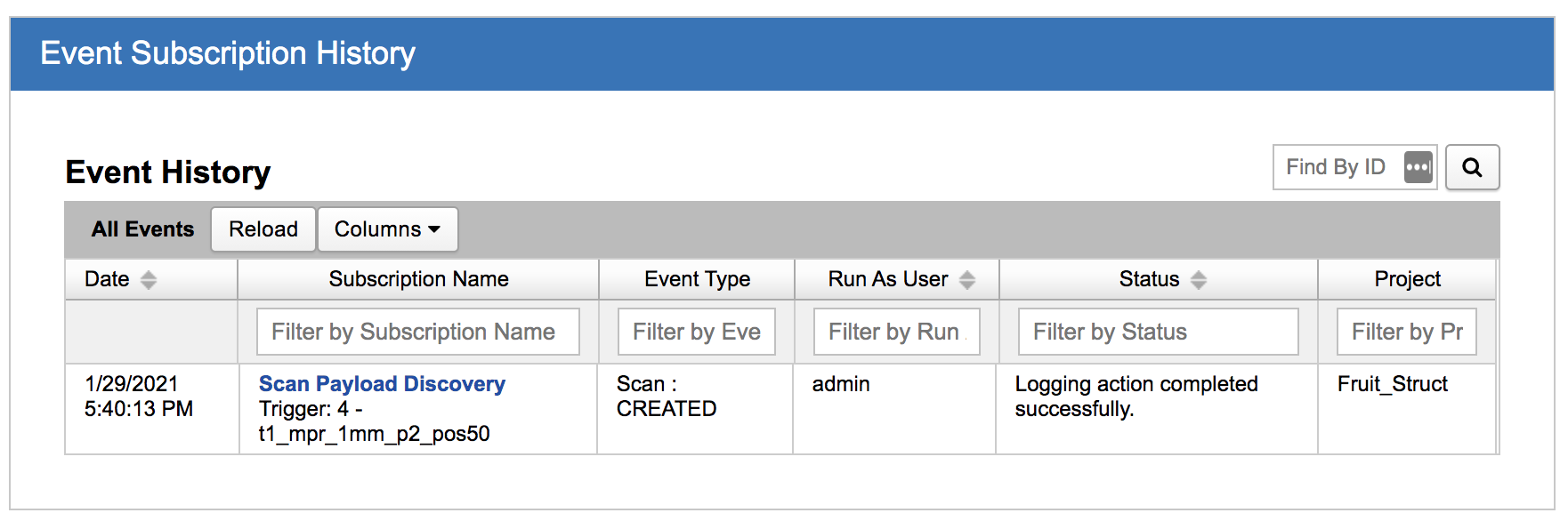Screen dimensions: 1568x521
Task: Select the Project column header
Action: [x=1407, y=279]
